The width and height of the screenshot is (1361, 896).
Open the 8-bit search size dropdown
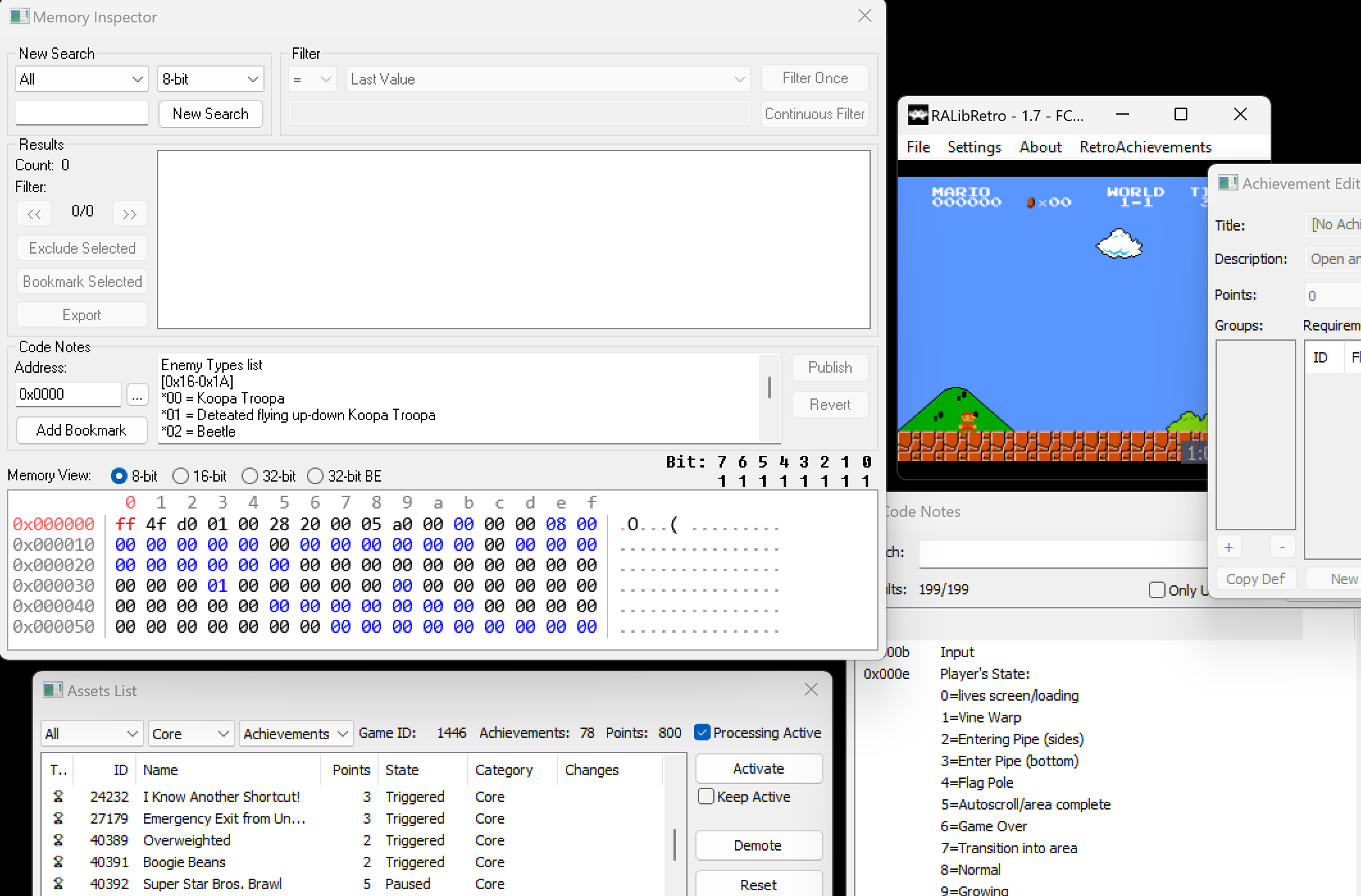210,79
